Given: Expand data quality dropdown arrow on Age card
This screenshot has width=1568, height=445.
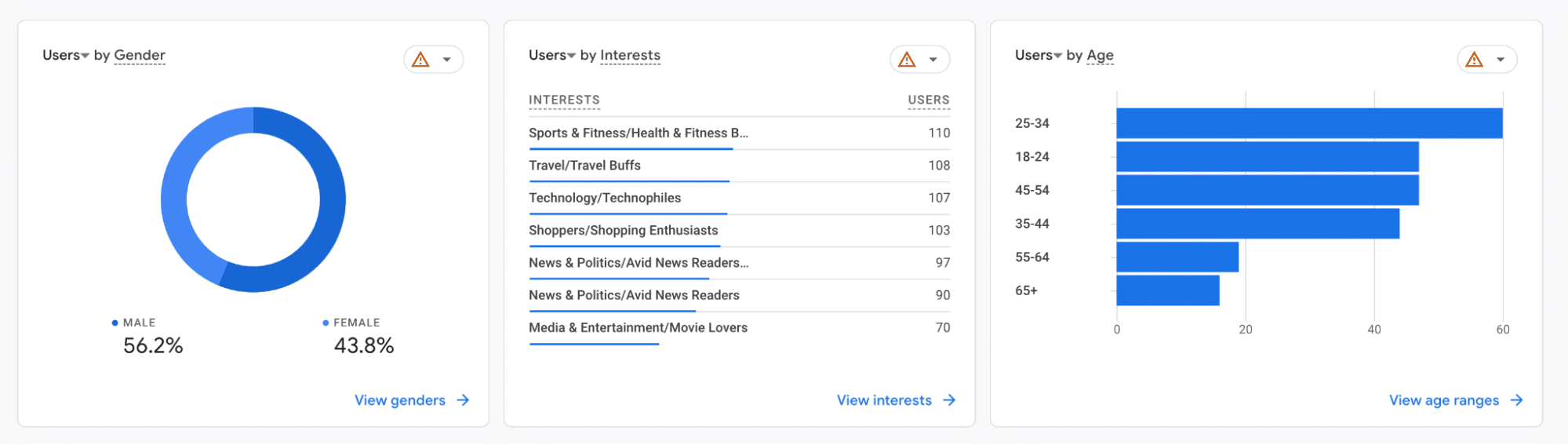Looking at the screenshot, I should pyautogui.click(x=1501, y=60).
